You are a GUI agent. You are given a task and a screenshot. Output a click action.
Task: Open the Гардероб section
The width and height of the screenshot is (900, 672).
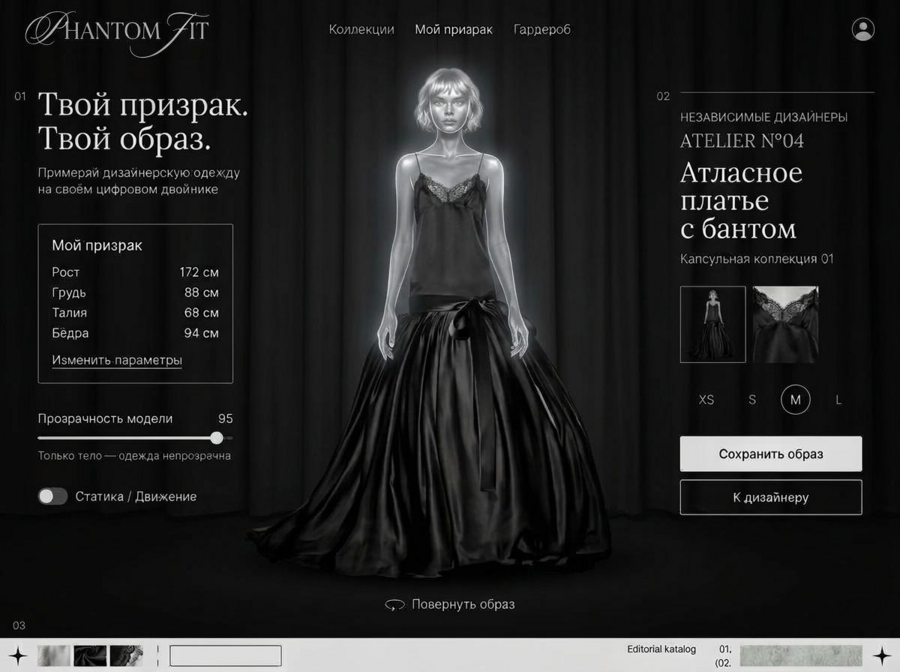click(542, 30)
